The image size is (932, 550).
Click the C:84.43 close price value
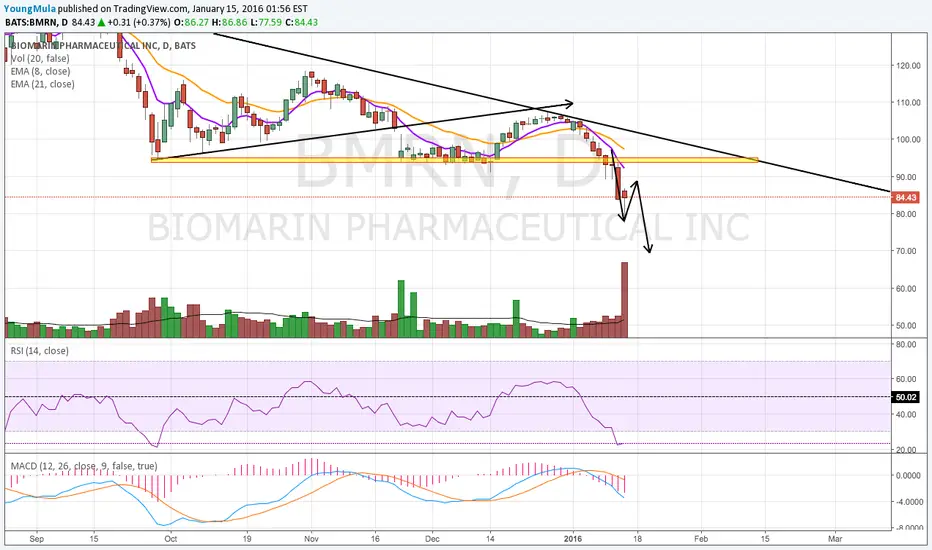click(x=301, y=22)
